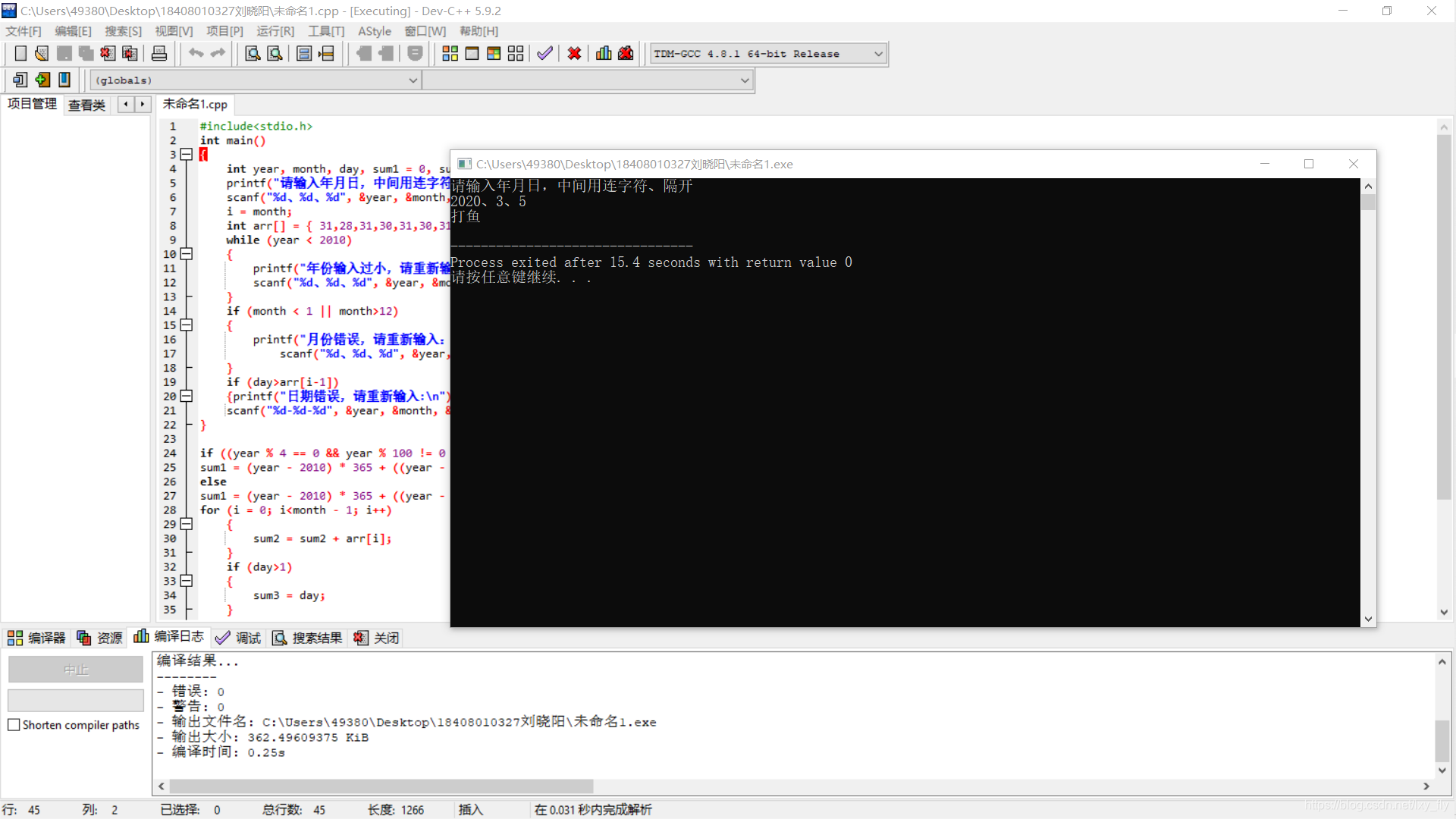Collapse code fold at line 20
The image size is (1456, 819).
click(187, 397)
